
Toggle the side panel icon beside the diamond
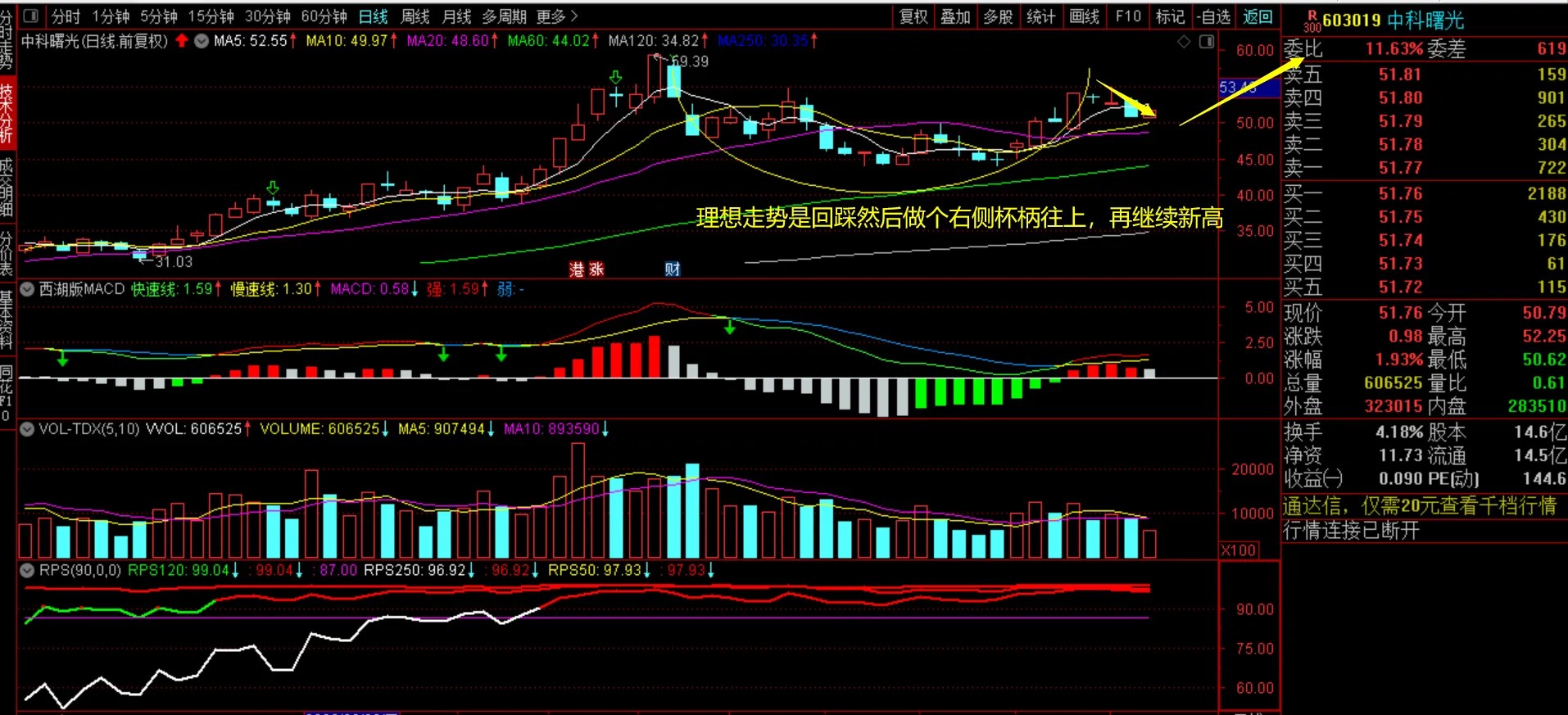click(x=1207, y=41)
